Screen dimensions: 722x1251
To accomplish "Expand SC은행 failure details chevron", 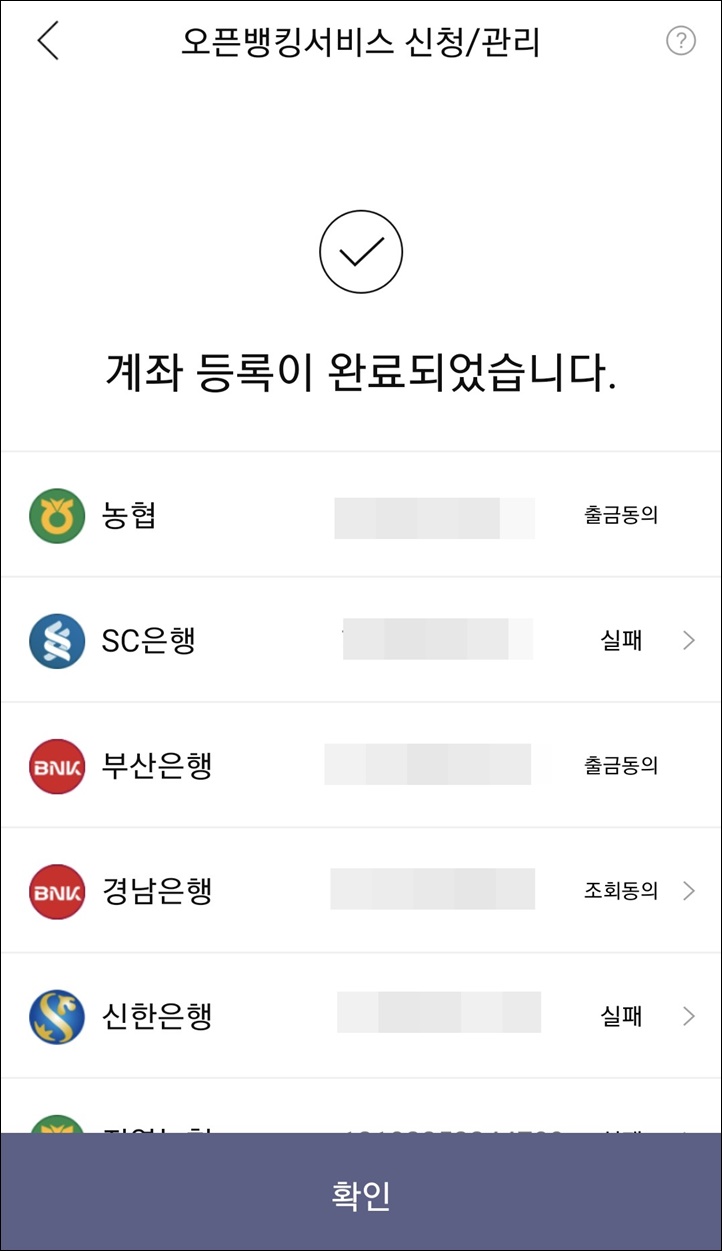I will [688, 641].
